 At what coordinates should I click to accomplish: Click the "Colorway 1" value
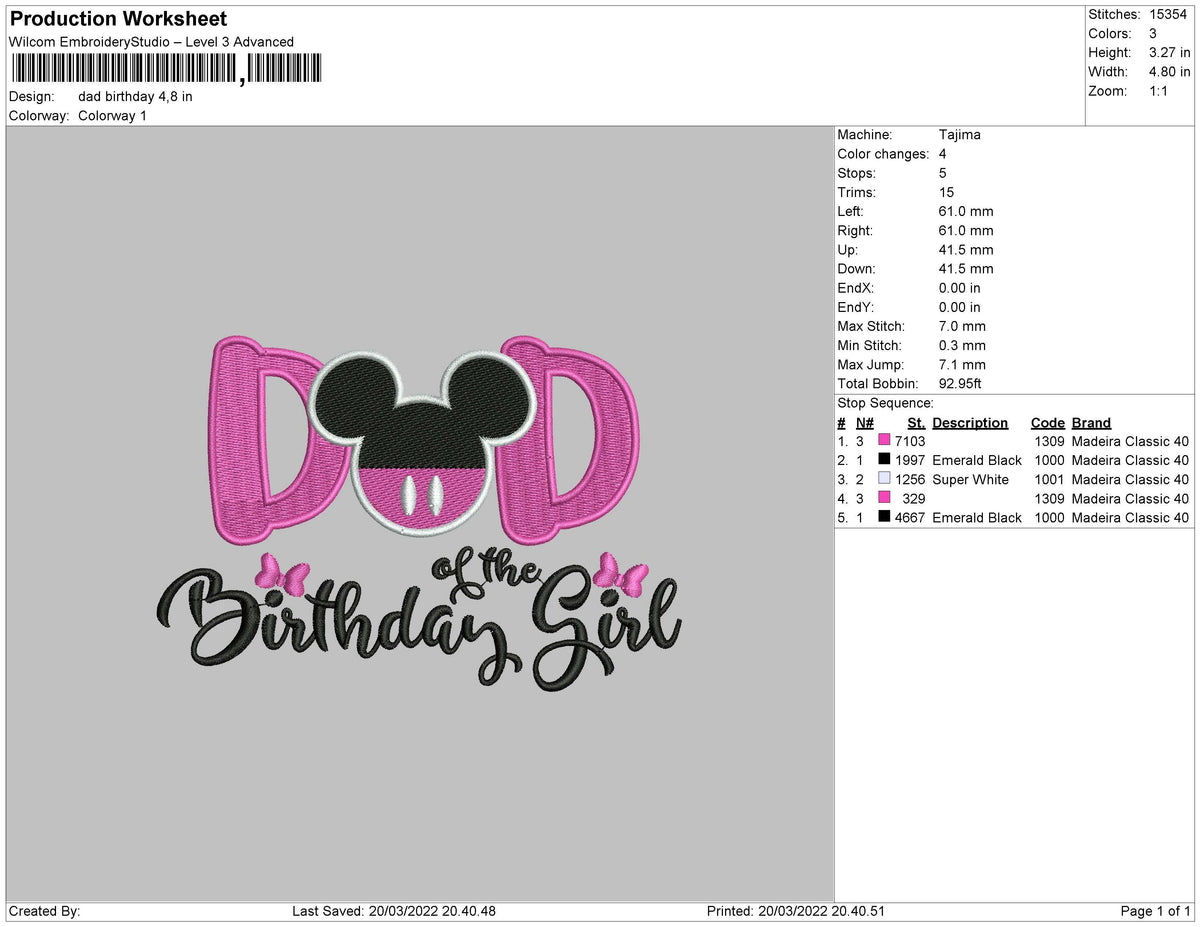click(112, 116)
